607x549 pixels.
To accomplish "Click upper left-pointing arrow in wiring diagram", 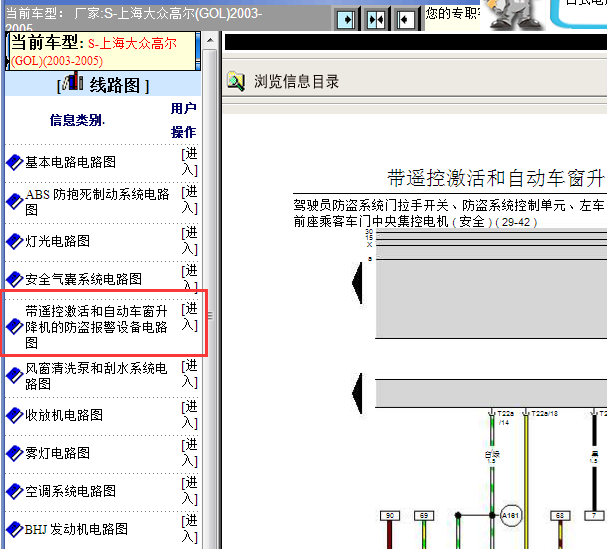I will click(357, 283).
